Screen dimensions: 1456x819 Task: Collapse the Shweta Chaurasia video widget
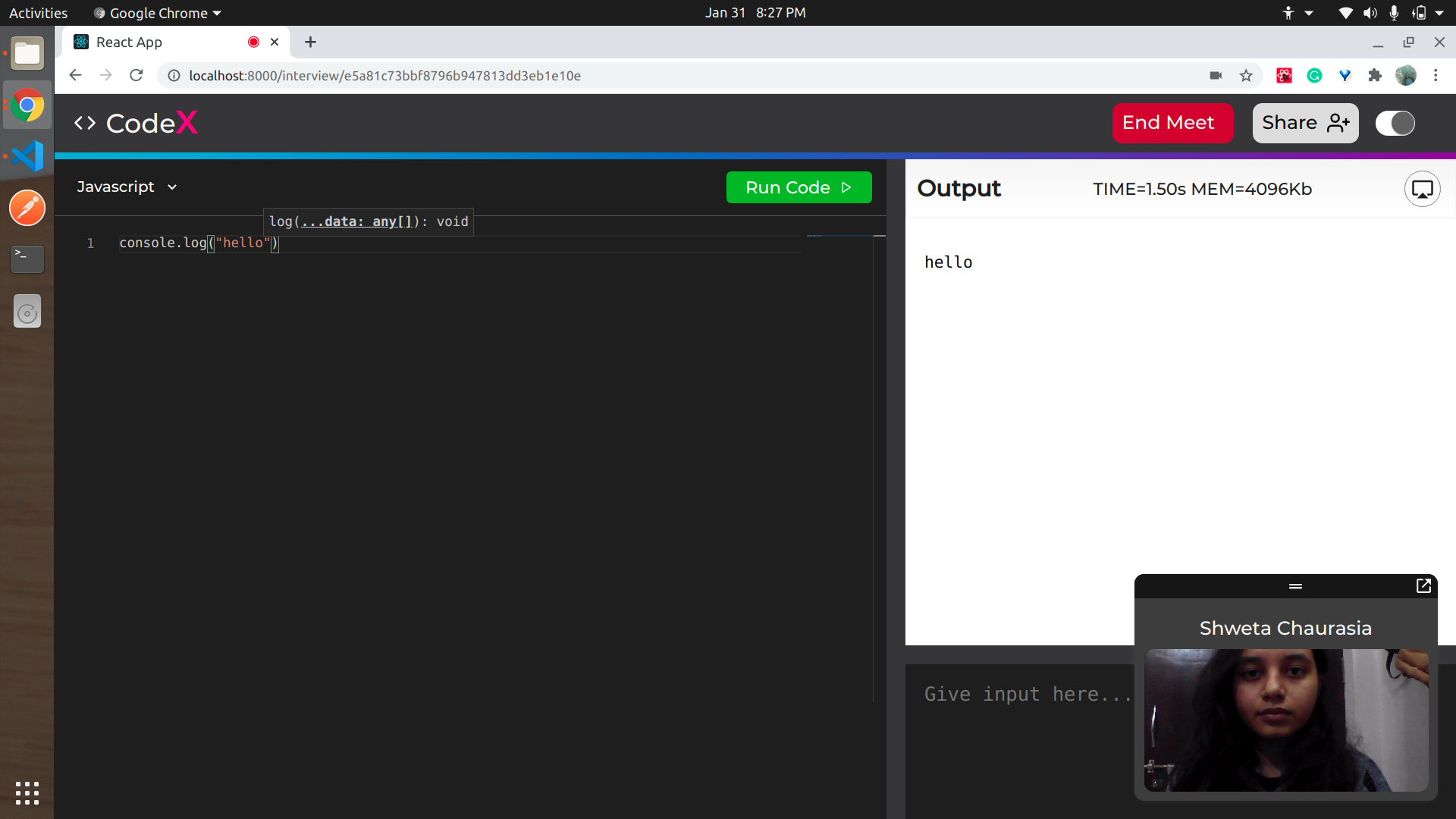pyautogui.click(x=1296, y=585)
